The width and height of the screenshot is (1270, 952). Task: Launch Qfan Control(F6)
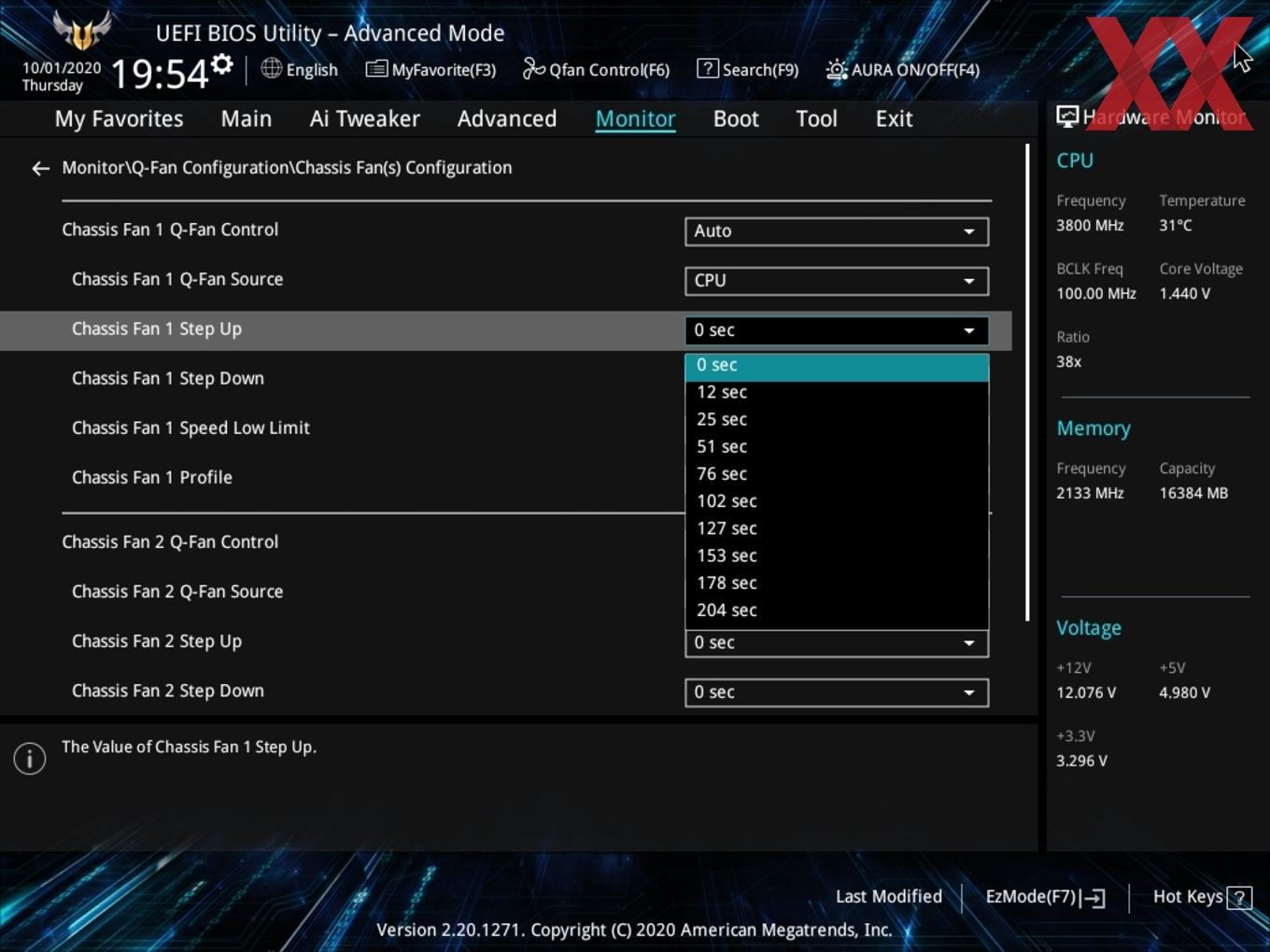click(x=596, y=70)
